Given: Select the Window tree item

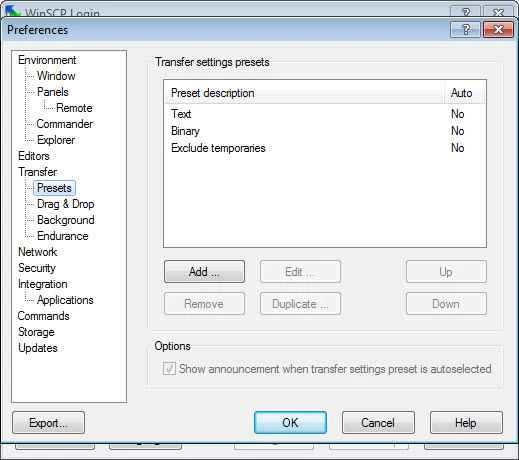Looking at the screenshot, I should (x=56, y=76).
